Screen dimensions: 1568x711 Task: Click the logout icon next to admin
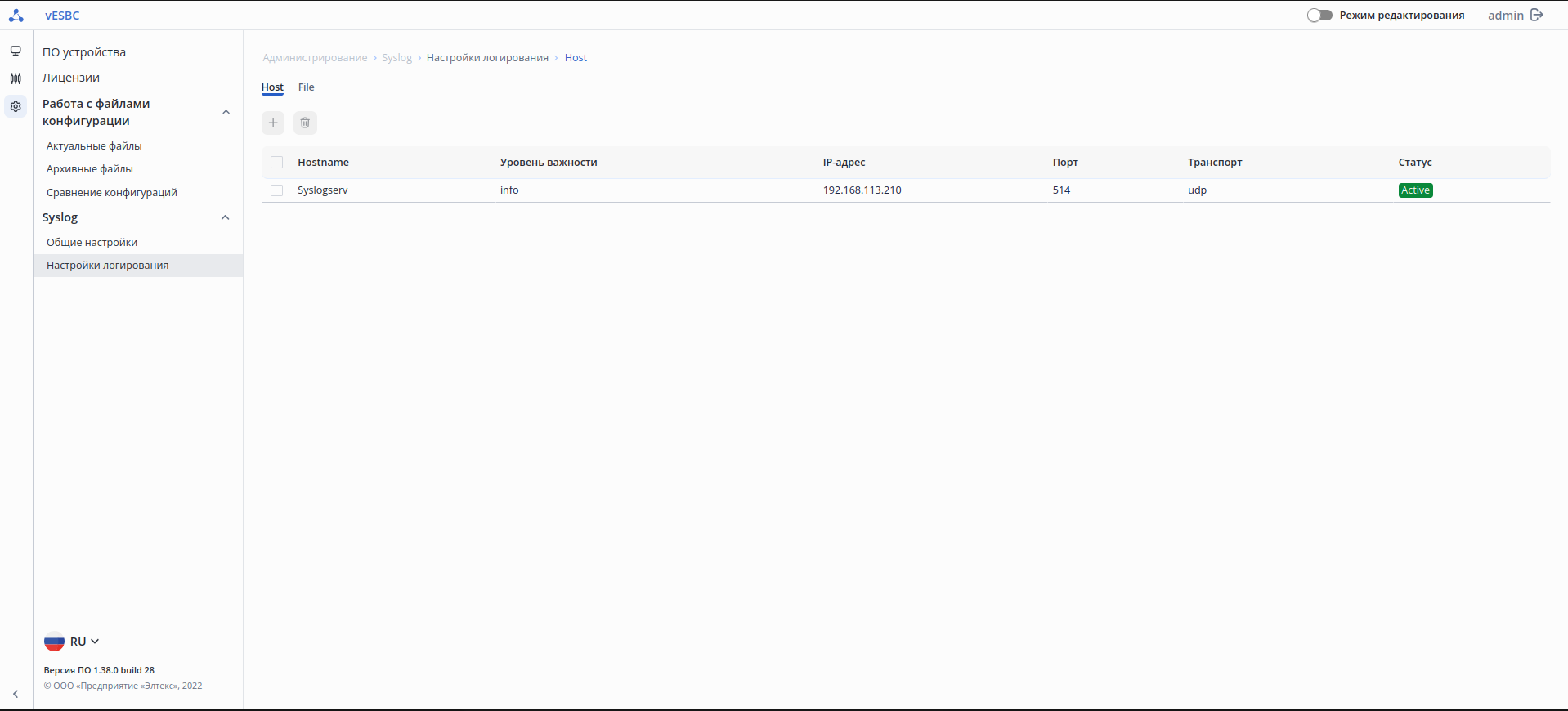pos(1537,15)
